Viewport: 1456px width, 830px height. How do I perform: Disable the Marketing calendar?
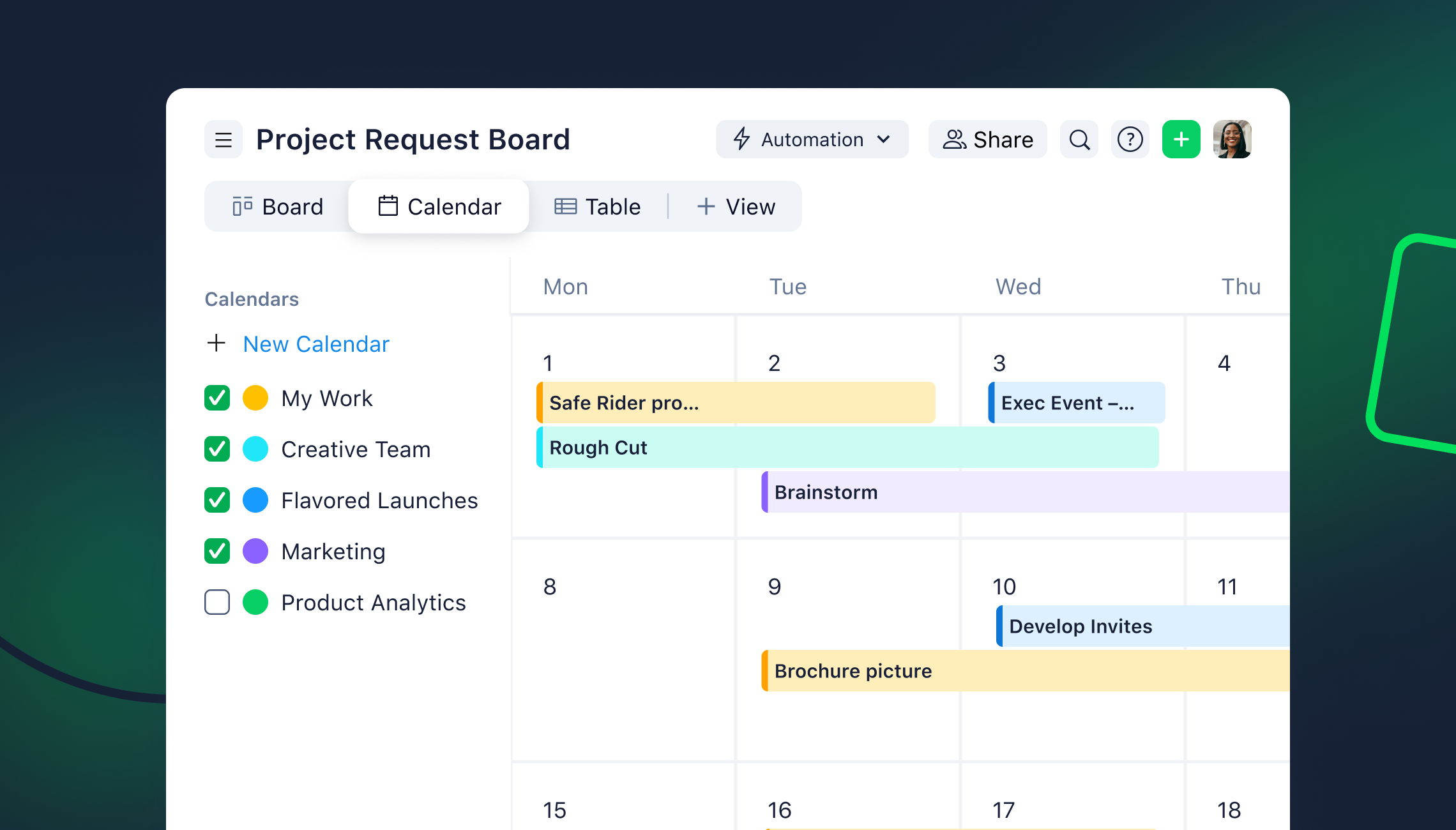216,551
